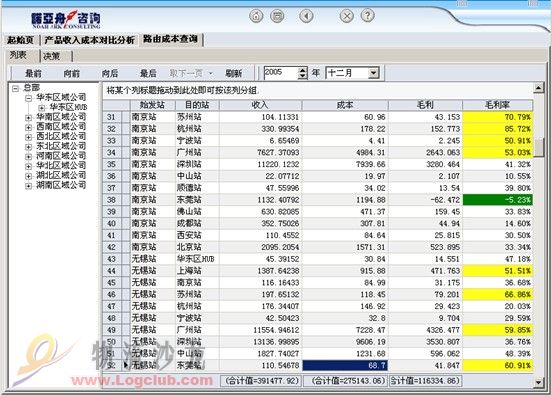Viewport: 552px width, 396px height.
Task: Click the 北京站 destination cell
Action: (x=197, y=247)
